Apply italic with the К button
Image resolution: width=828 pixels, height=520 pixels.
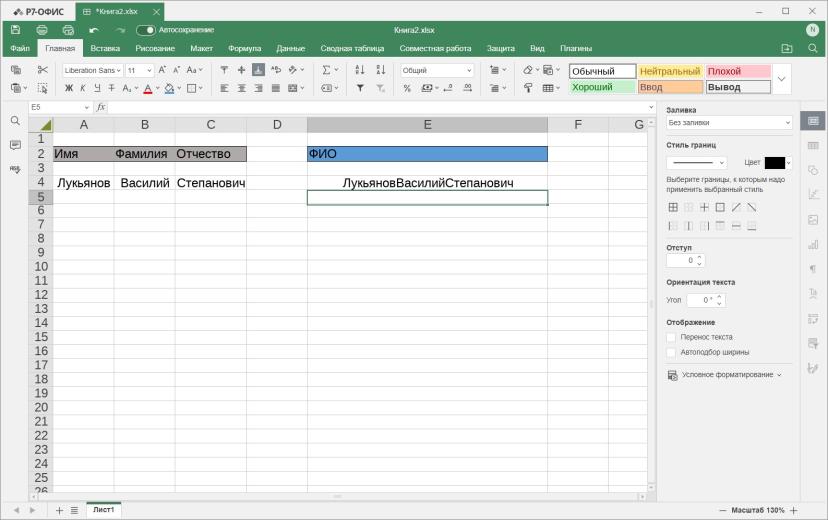[83, 88]
